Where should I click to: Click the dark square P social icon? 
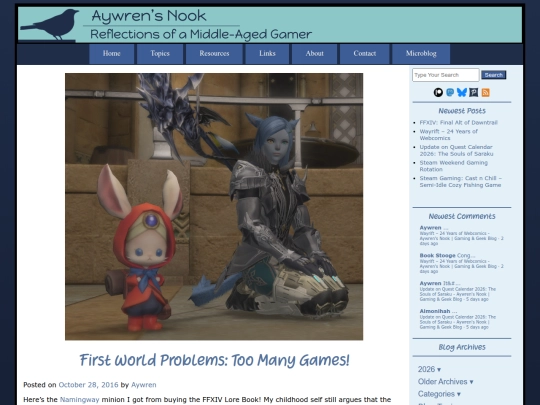(474, 92)
